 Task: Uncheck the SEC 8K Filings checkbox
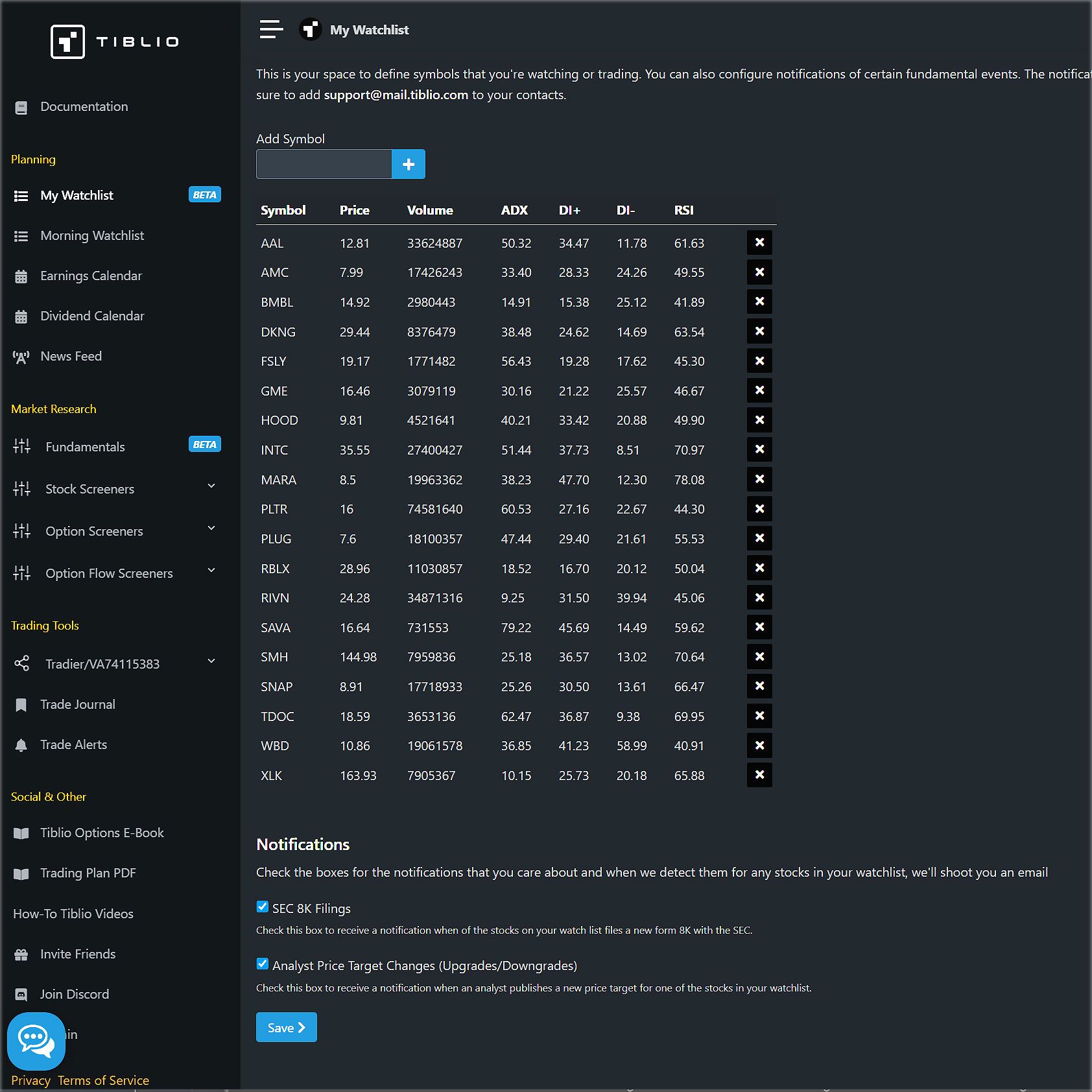[x=263, y=907]
